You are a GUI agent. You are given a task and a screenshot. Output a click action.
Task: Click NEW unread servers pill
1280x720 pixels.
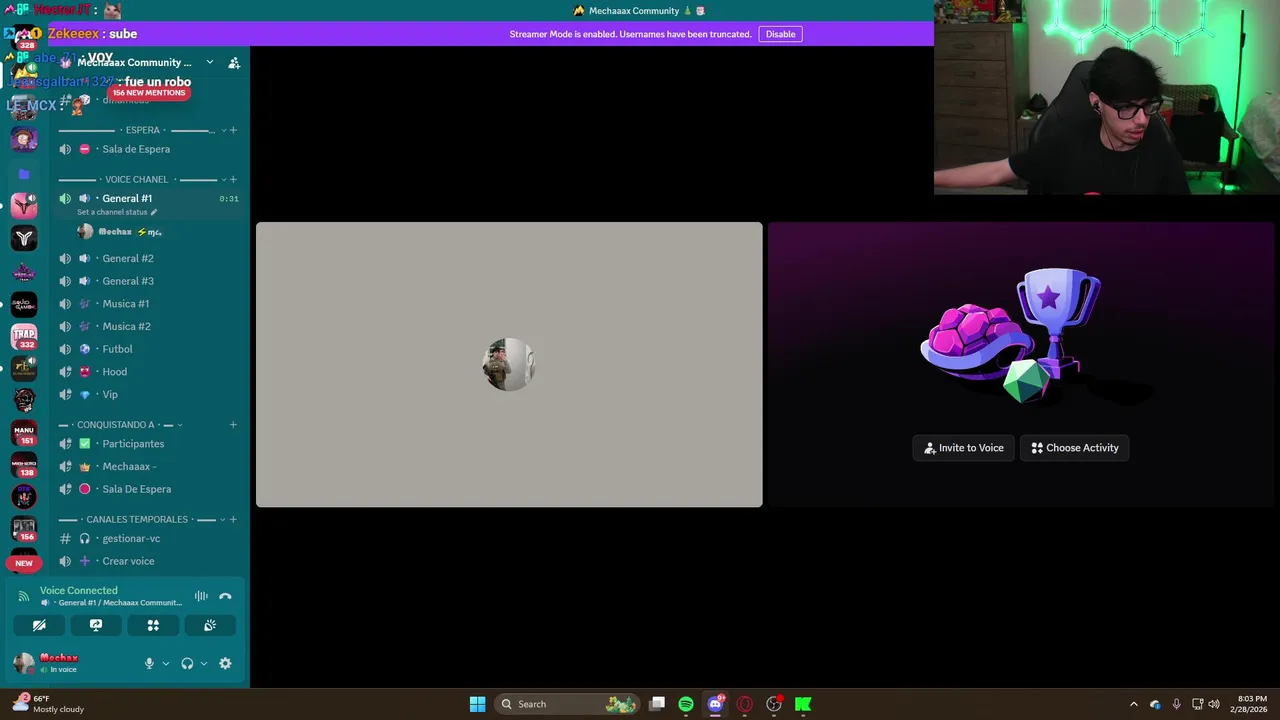pyautogui.click(x=24, y=563)
